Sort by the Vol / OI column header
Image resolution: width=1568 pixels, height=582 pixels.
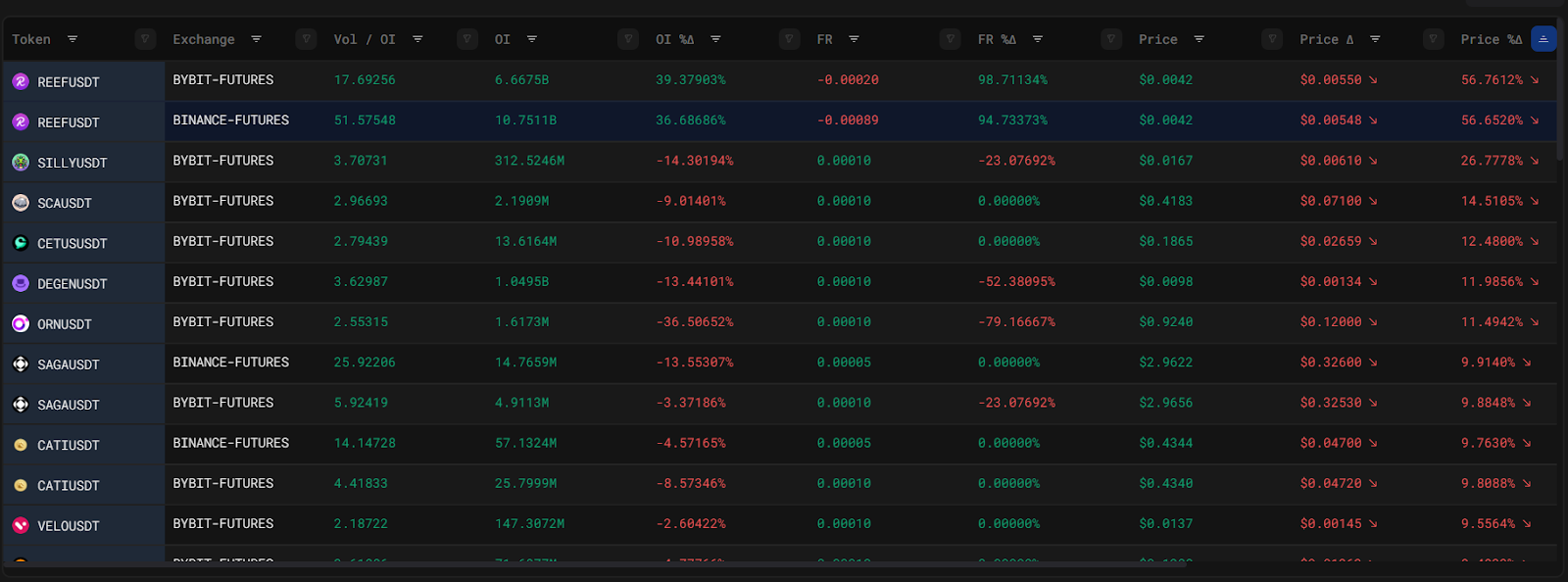365,39
